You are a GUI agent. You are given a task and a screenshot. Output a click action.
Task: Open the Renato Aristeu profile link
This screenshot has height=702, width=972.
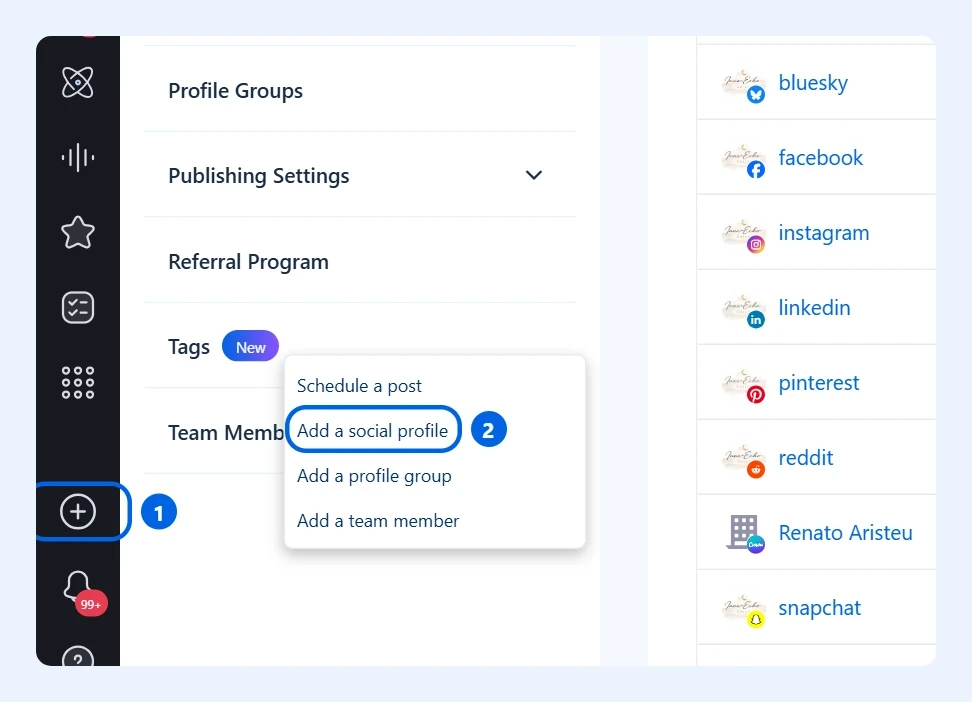tap(846, 533)
